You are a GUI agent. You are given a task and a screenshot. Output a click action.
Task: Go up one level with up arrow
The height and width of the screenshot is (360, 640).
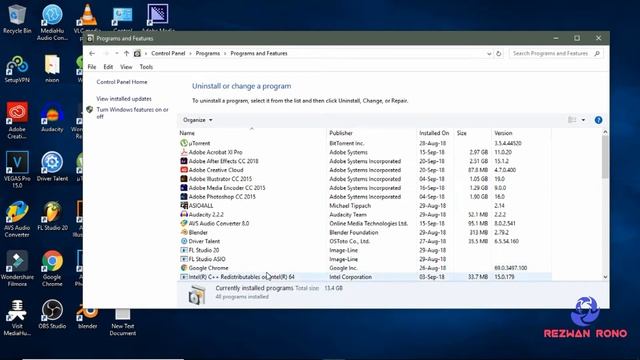127,53
